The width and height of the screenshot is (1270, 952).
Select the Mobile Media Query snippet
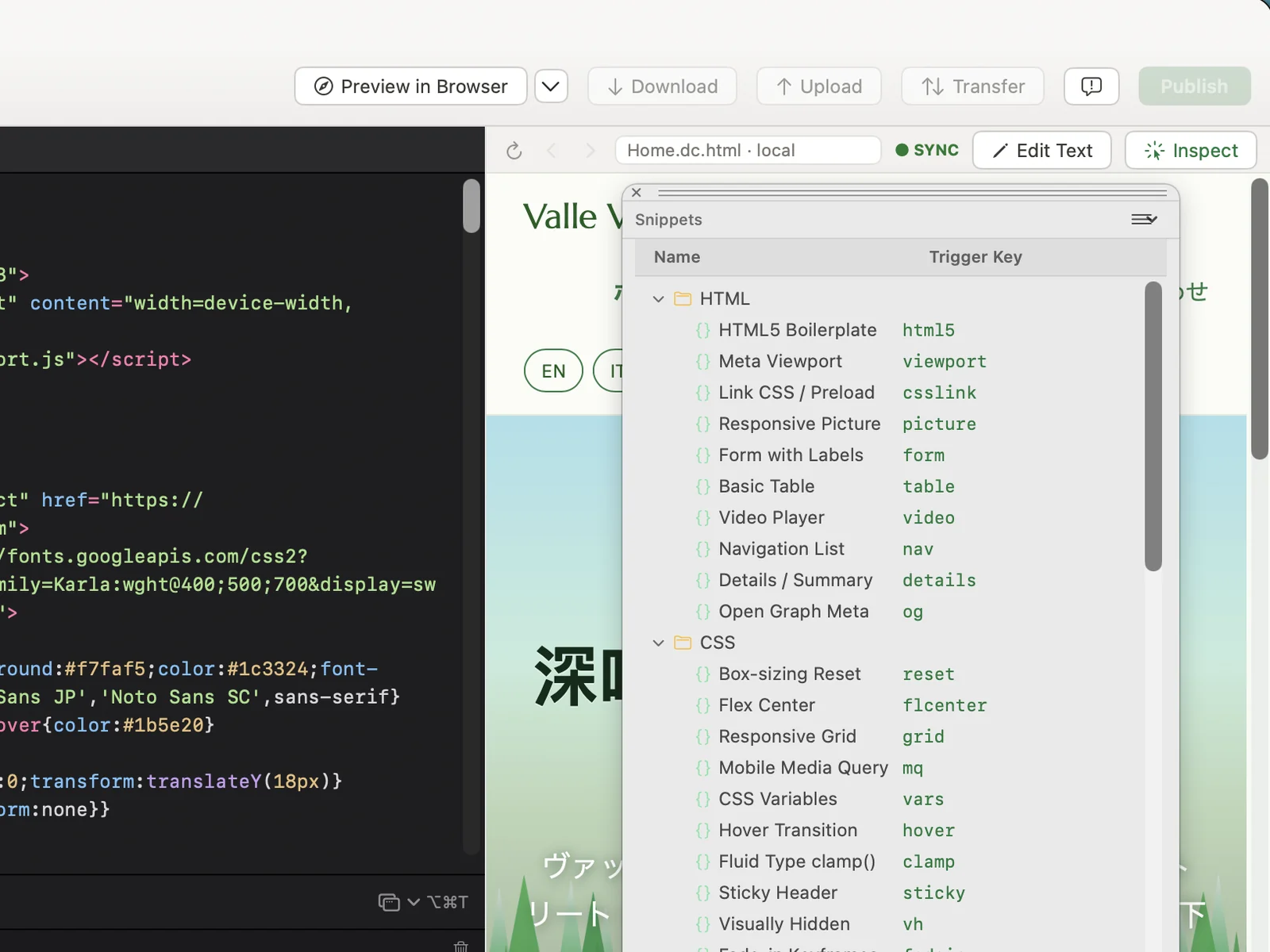coord(889,768)
